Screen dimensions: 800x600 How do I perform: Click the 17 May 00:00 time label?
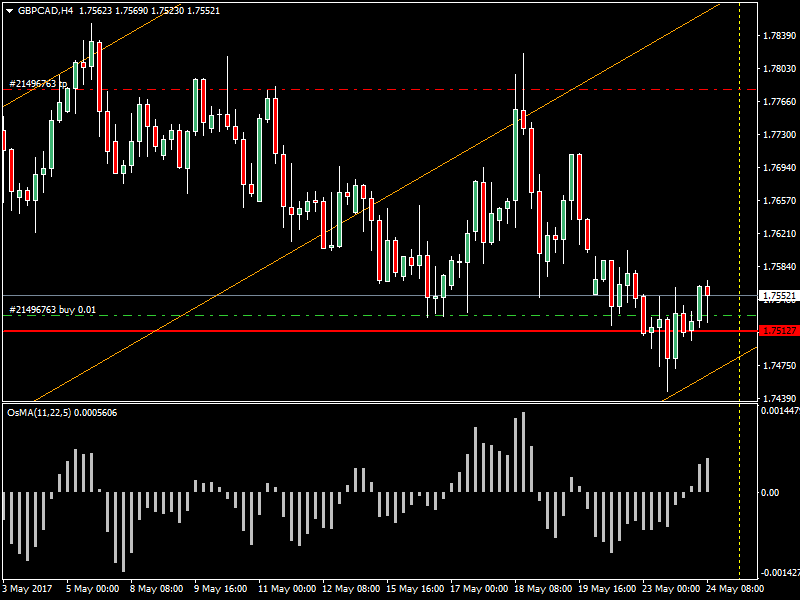coord(479,588)
